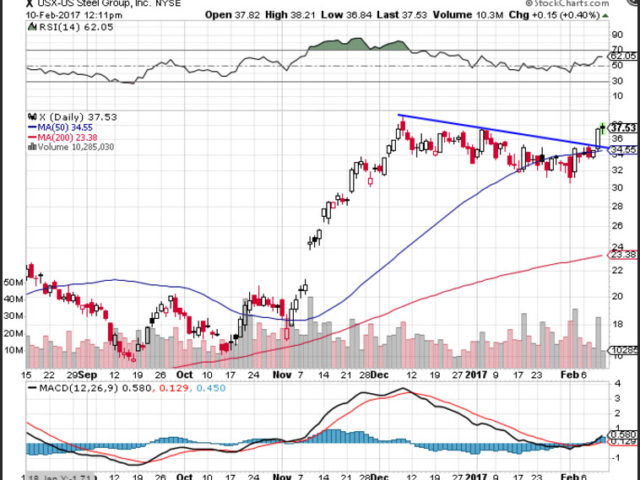Click the Open 37.82 quote value
This screenshot has width=640, height=480.
pyautogui.click(x=233, y=15)
